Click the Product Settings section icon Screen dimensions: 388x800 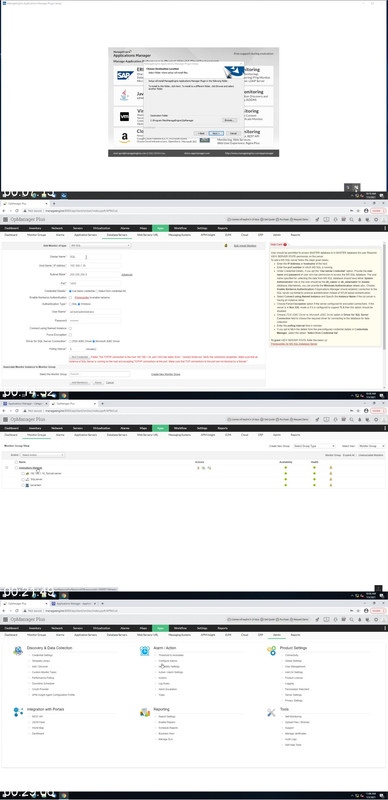point(272,651)
